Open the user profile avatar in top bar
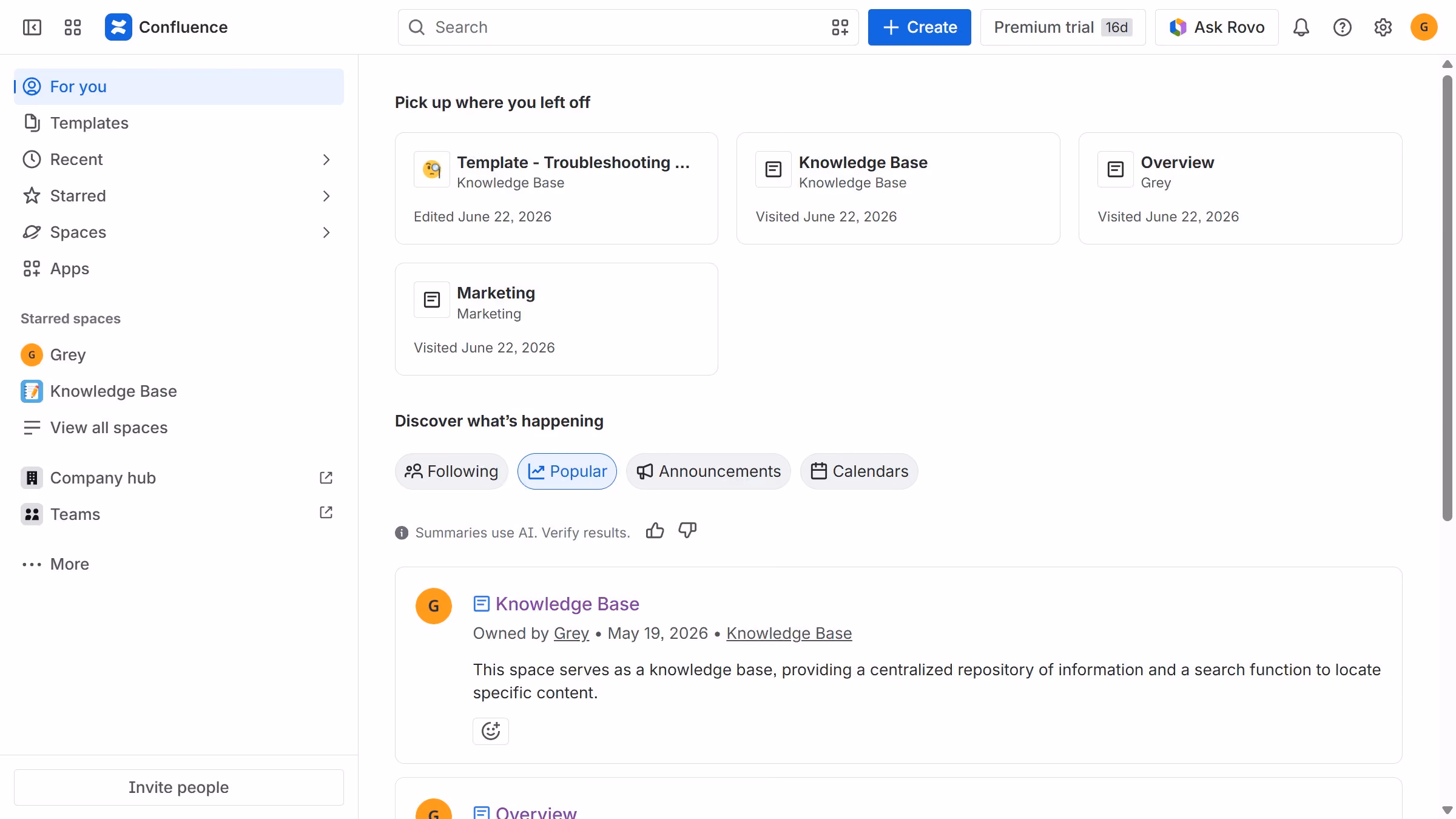The image size is (1456, 819). click(1424, 27)
